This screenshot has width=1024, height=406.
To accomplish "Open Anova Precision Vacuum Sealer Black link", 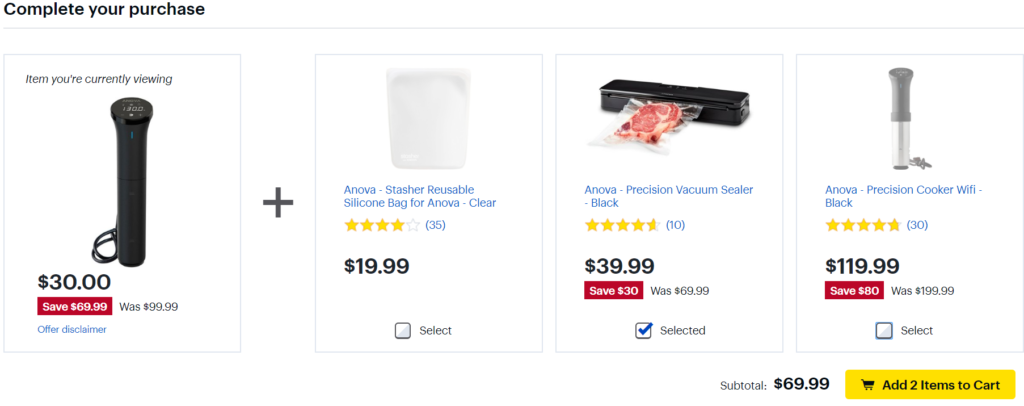I will click(668, 196).
